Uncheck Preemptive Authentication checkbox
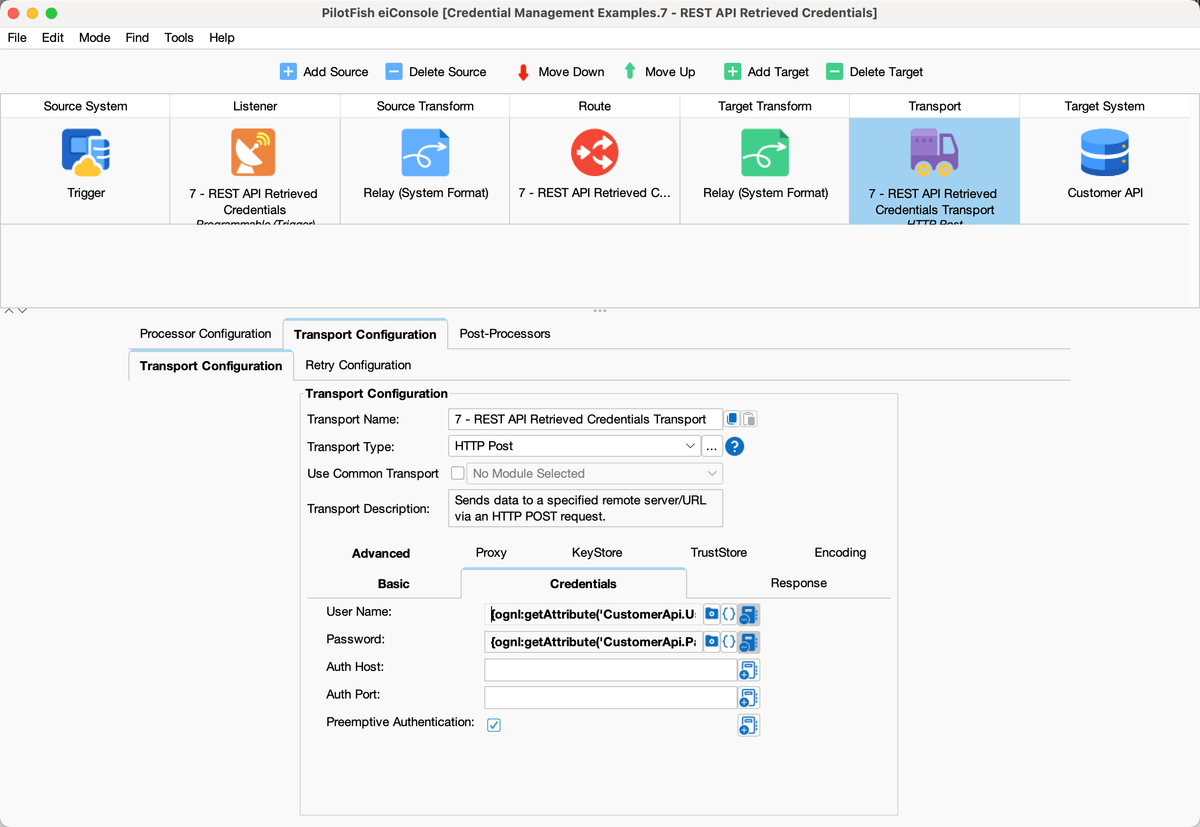1200x827 pixels. click(x=494, y=724)
